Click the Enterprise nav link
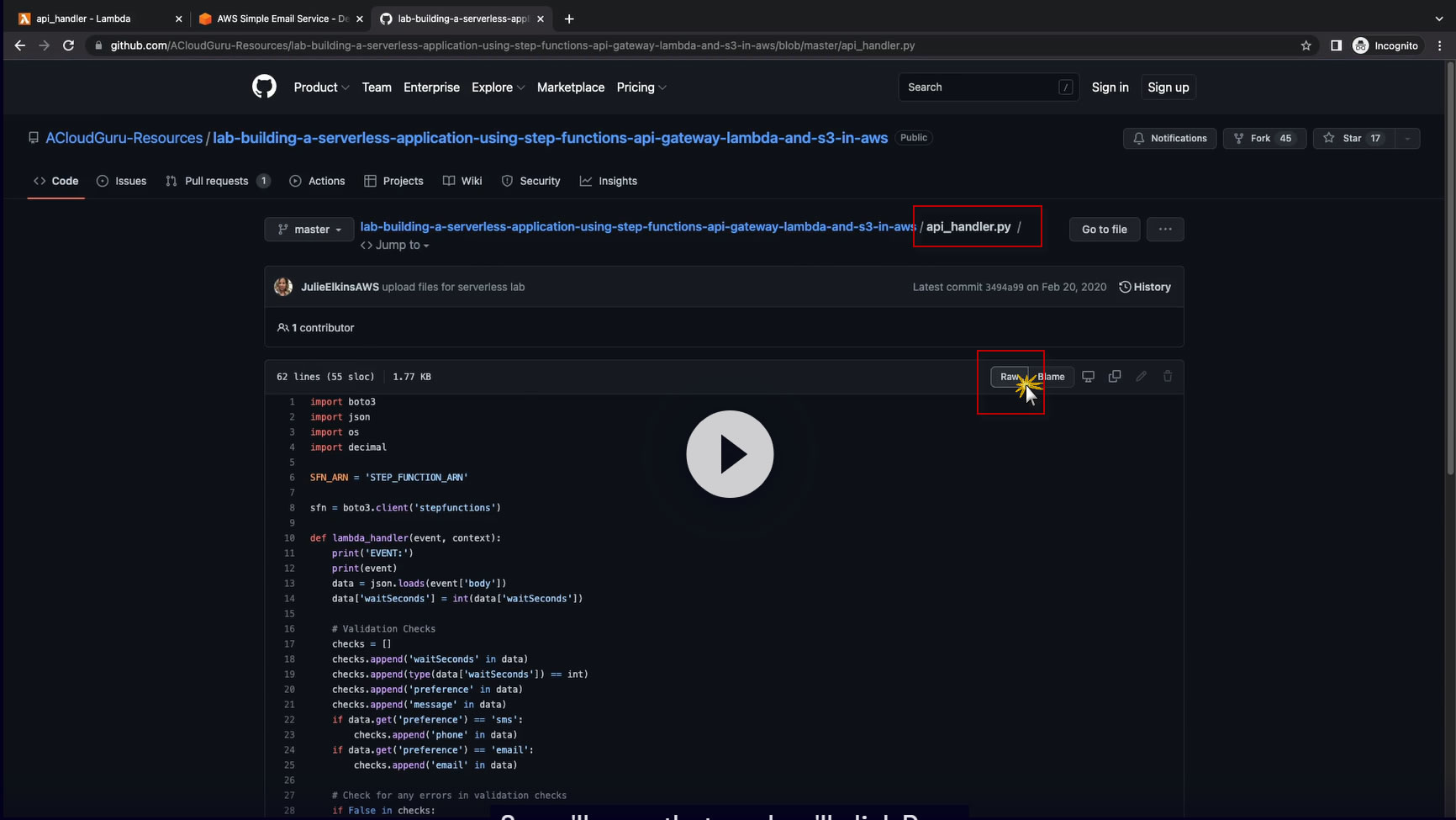 (x=431, y=87)
